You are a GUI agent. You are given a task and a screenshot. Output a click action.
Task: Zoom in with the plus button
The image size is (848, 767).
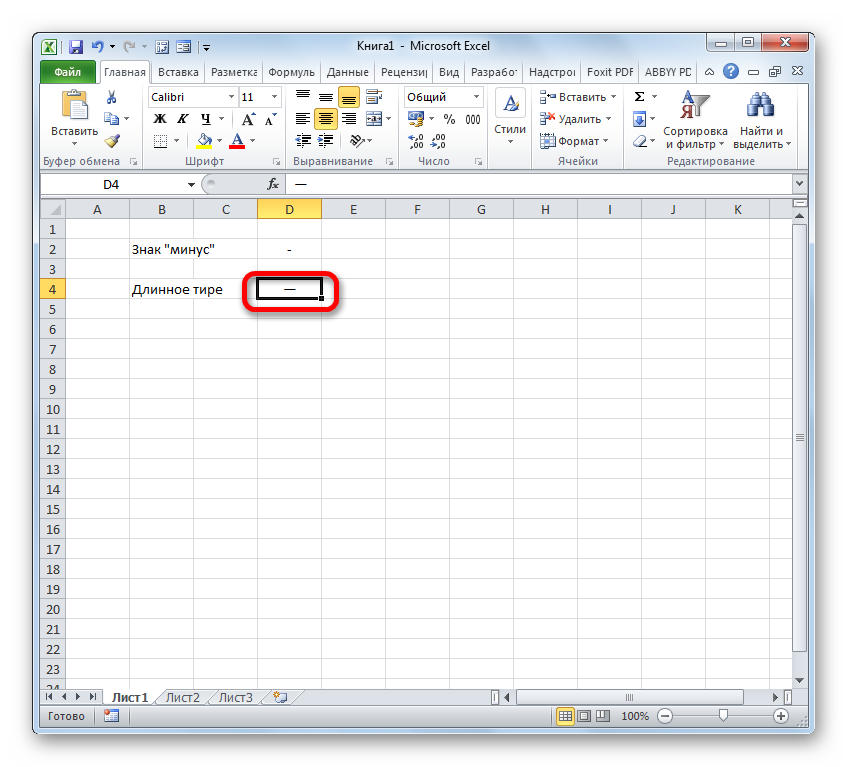pos(780,716)
